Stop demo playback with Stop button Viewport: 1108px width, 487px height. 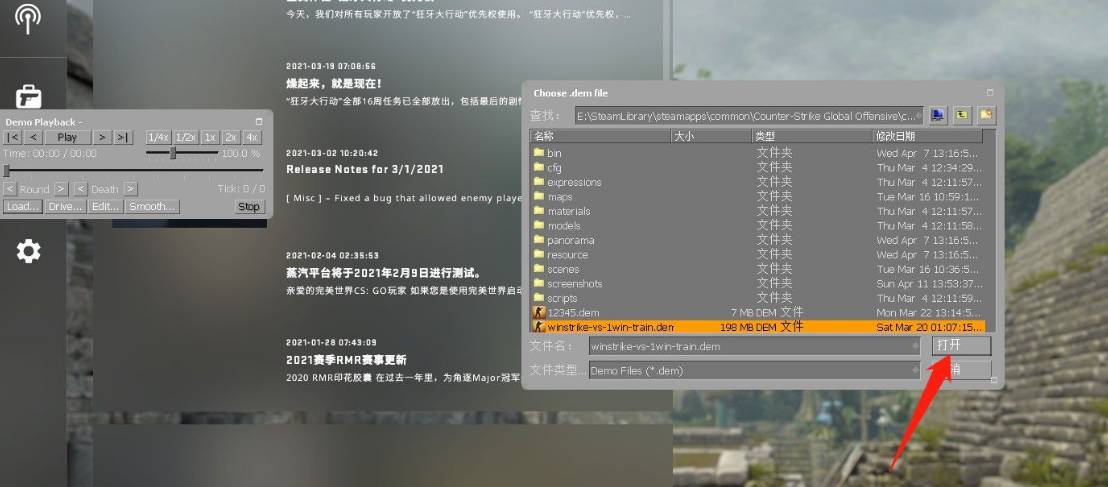click(249, 206)
